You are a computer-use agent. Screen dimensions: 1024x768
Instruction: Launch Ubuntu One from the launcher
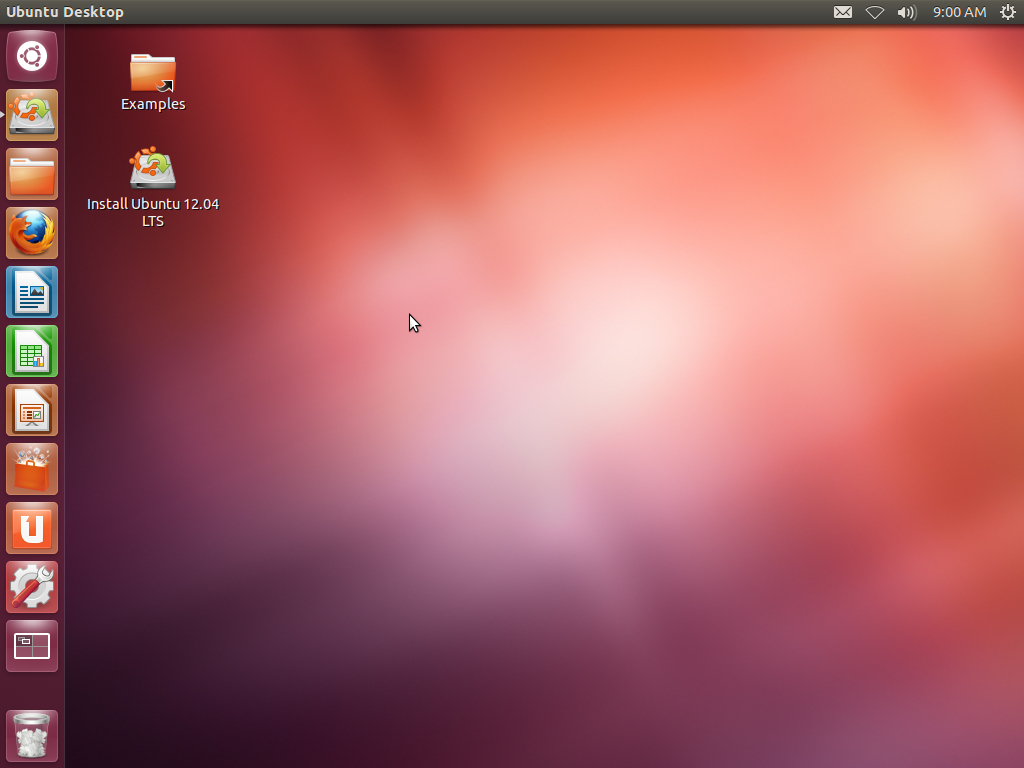tap(32, 528)
